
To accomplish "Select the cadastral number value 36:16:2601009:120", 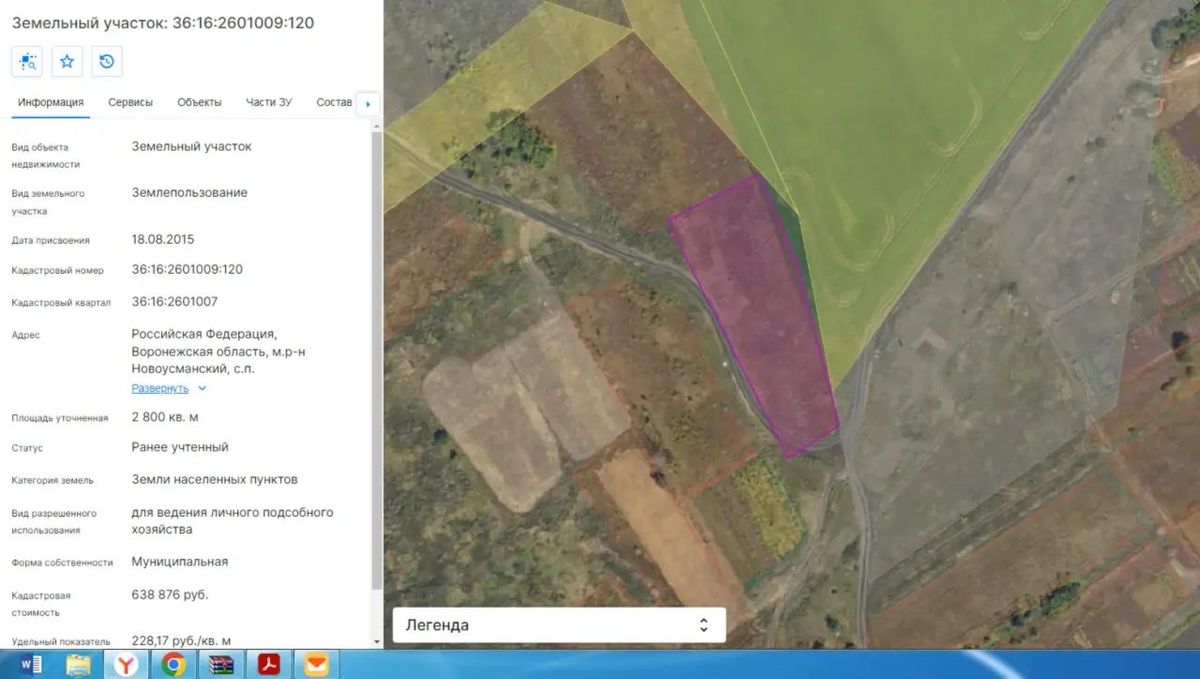I will click(187, 270).
